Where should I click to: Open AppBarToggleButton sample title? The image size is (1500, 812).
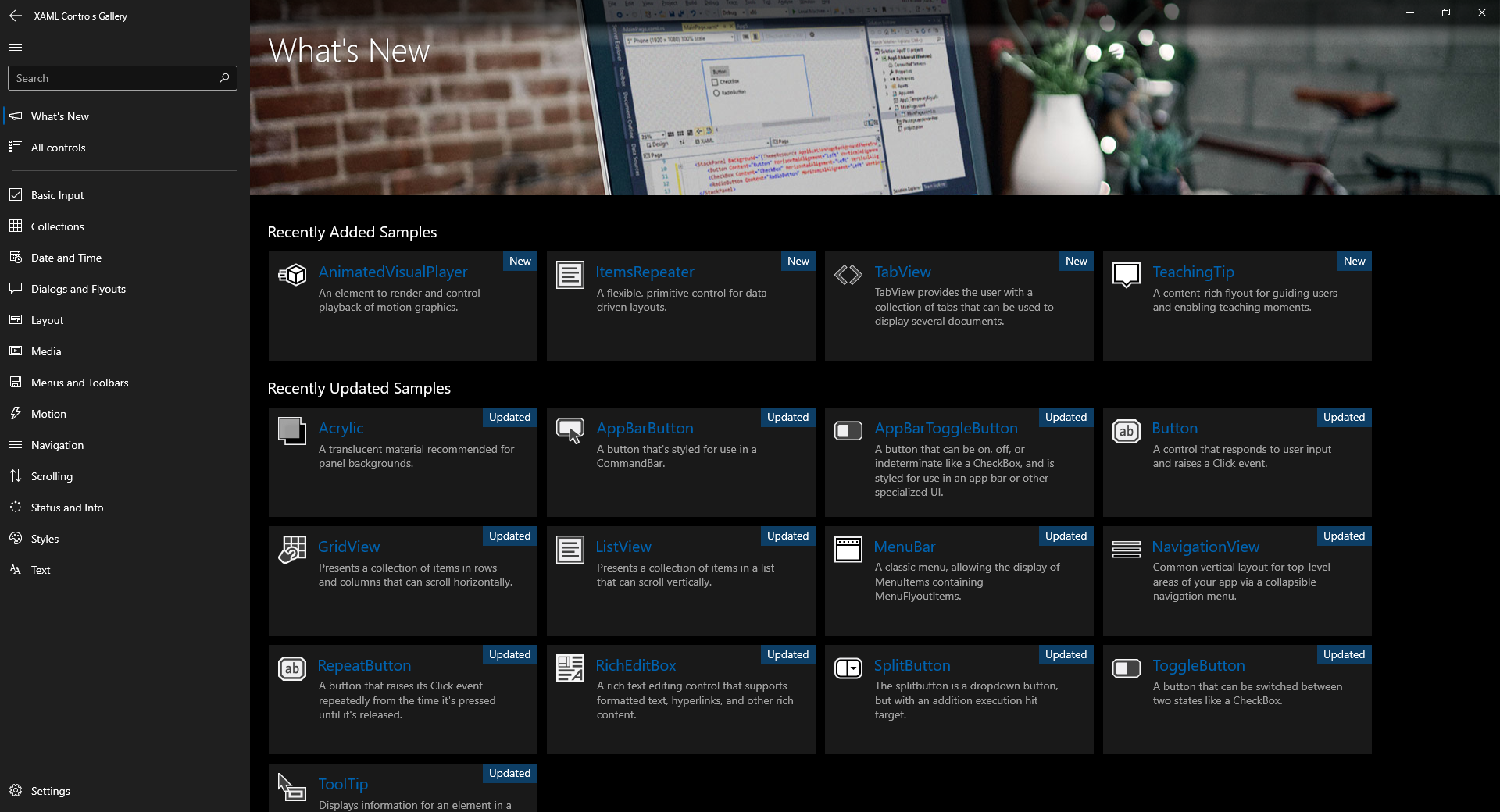point(946,428)
